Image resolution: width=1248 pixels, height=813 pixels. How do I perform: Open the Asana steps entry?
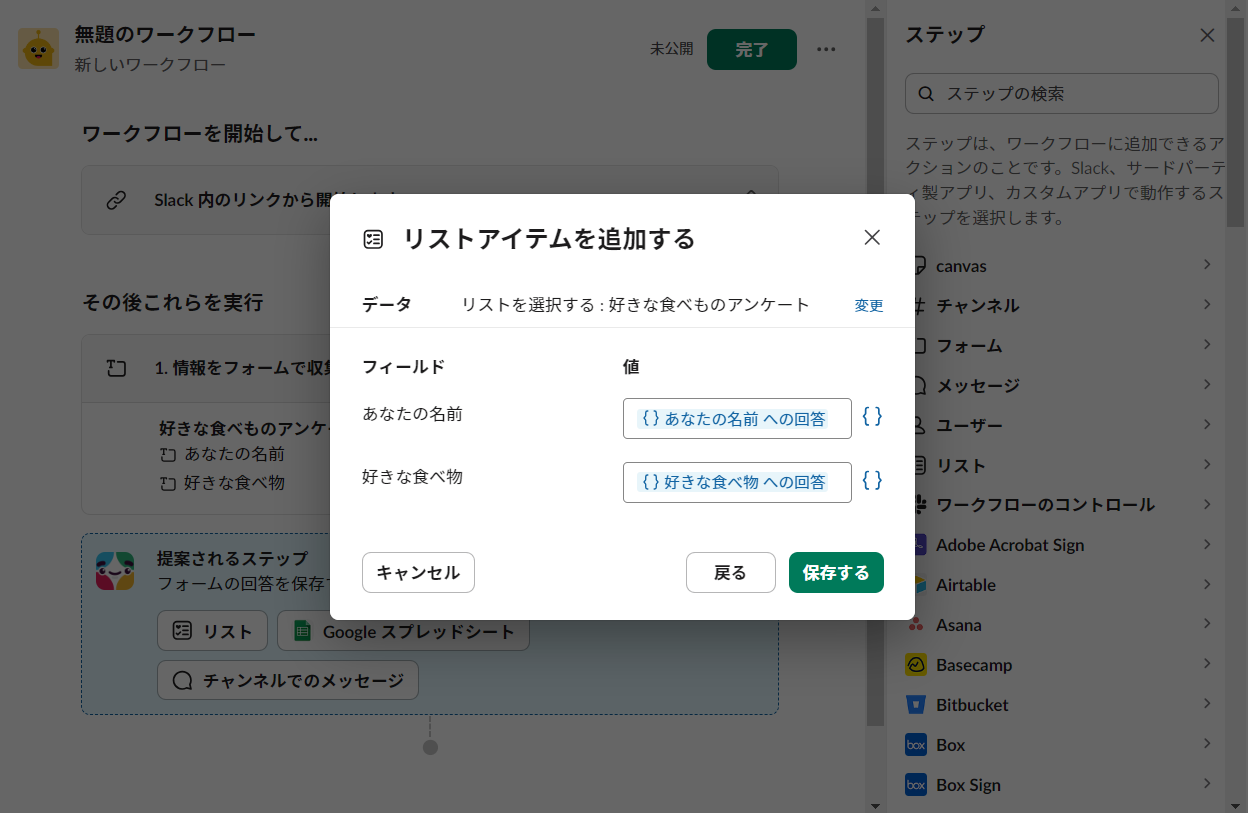[1062, 625]
